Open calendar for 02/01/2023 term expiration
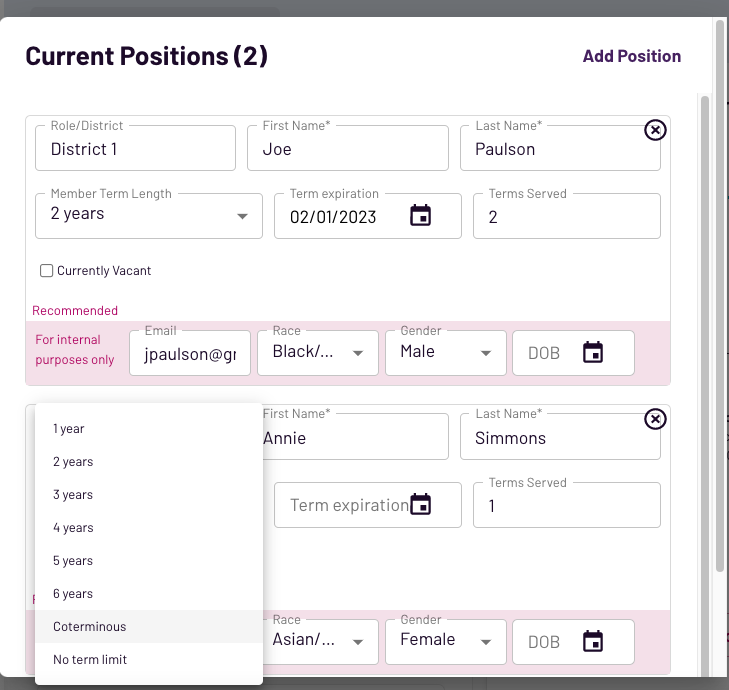729x690 pixels. click(x=421, y=215)
